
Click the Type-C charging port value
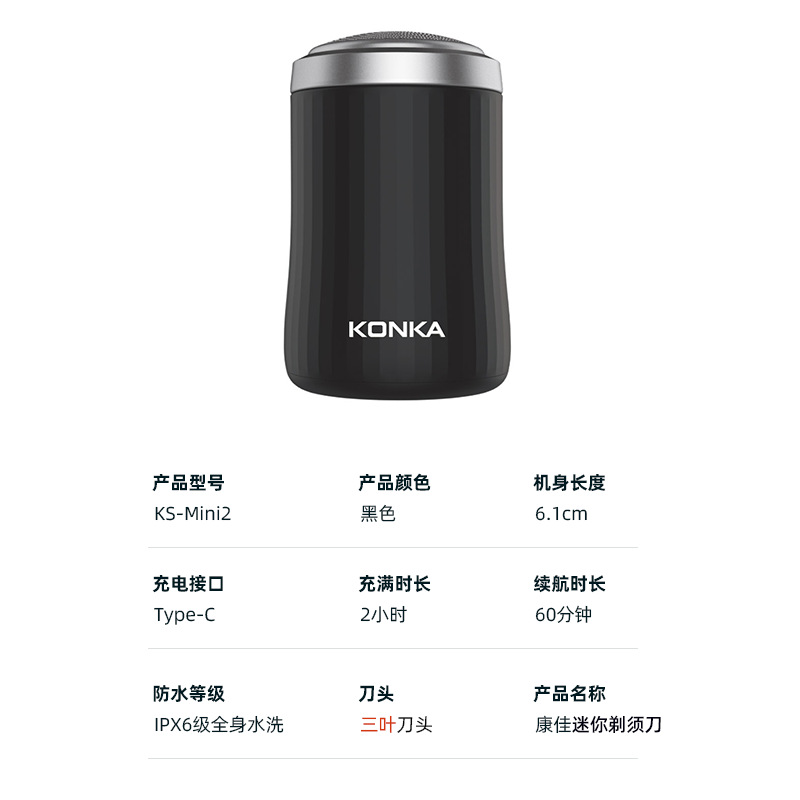[x=184, y=615]
